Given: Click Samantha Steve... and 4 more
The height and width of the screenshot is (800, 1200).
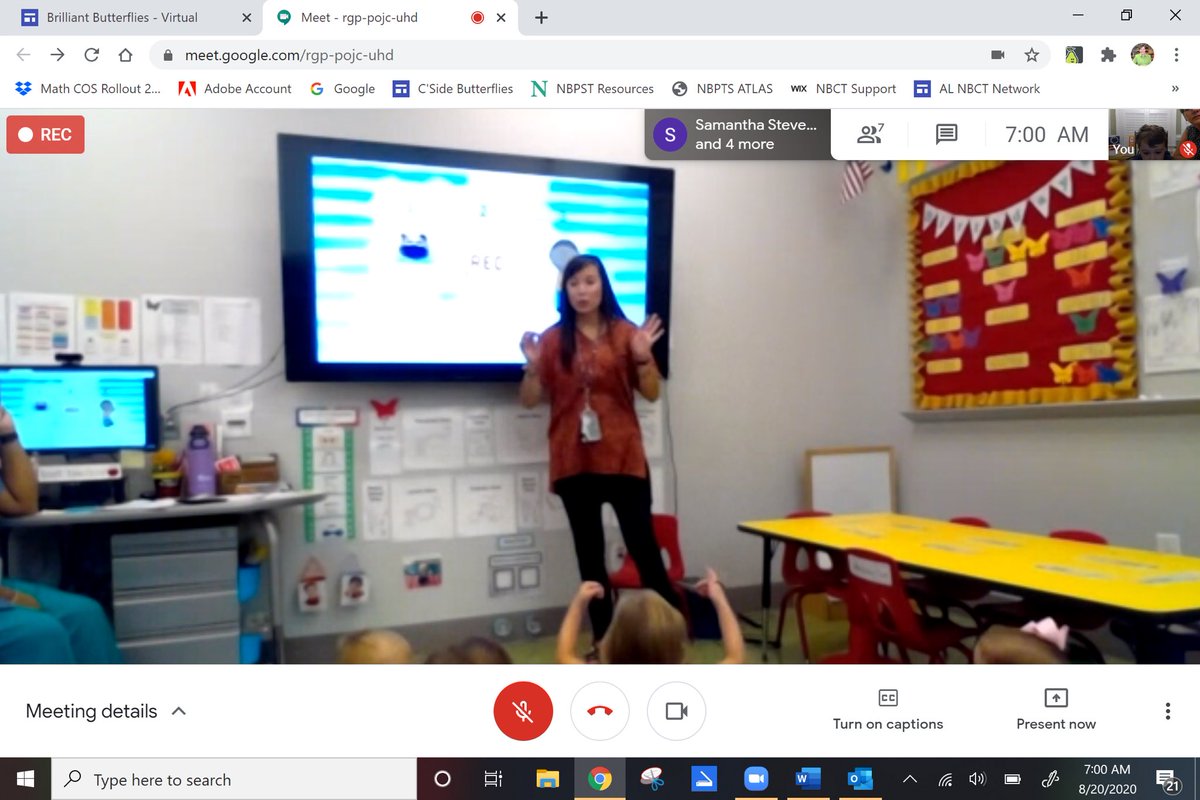Looking at the screenshot, I should (738, 134).
